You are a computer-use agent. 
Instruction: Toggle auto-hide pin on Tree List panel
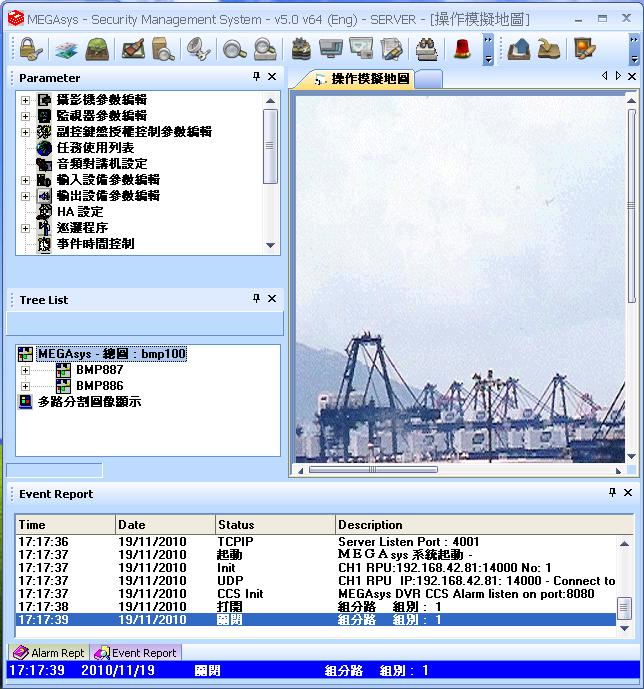coord(256,299)
